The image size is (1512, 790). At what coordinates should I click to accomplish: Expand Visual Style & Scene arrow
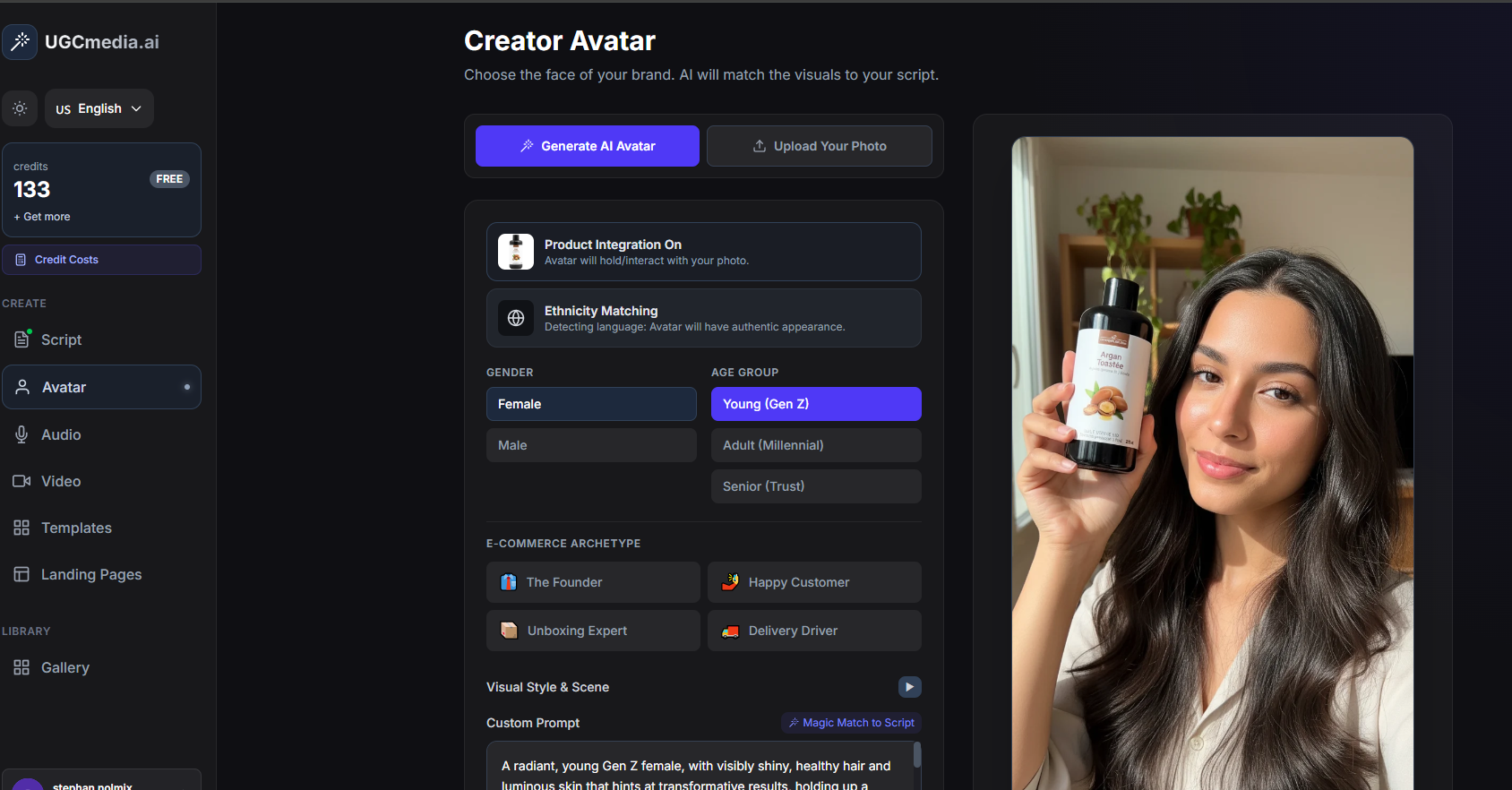pyautogui.click(x=910, y=687)
